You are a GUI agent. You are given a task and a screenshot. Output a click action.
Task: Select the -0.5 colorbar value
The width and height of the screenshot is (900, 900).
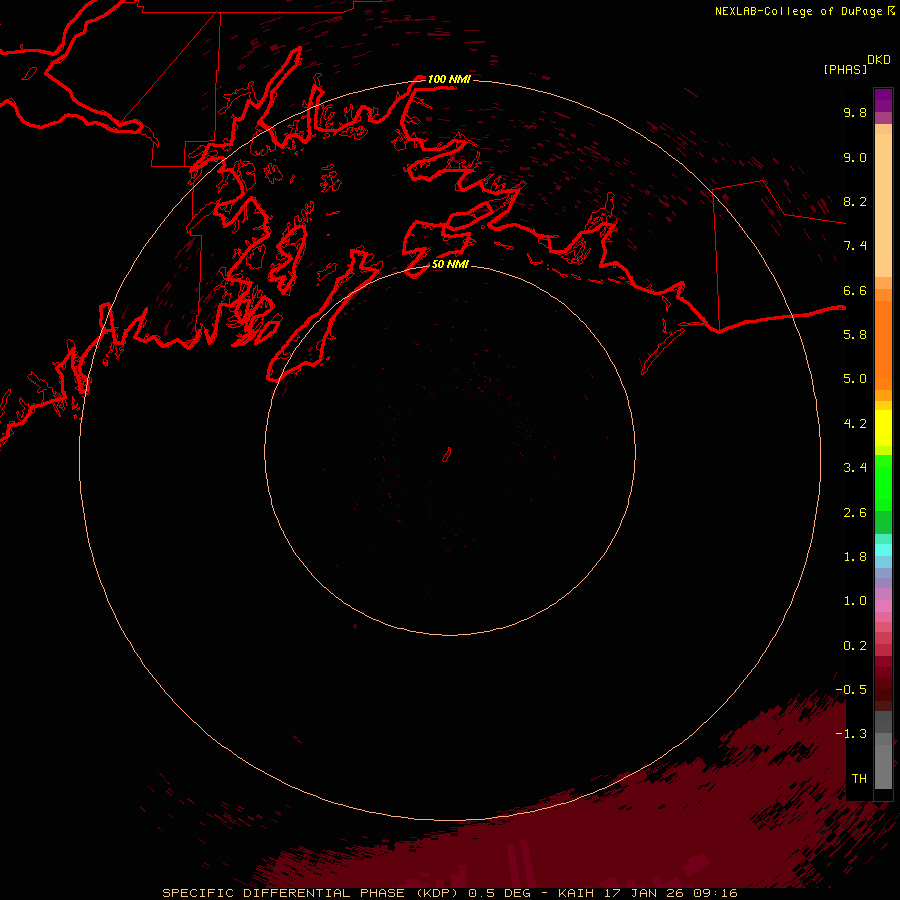[851, 690]
